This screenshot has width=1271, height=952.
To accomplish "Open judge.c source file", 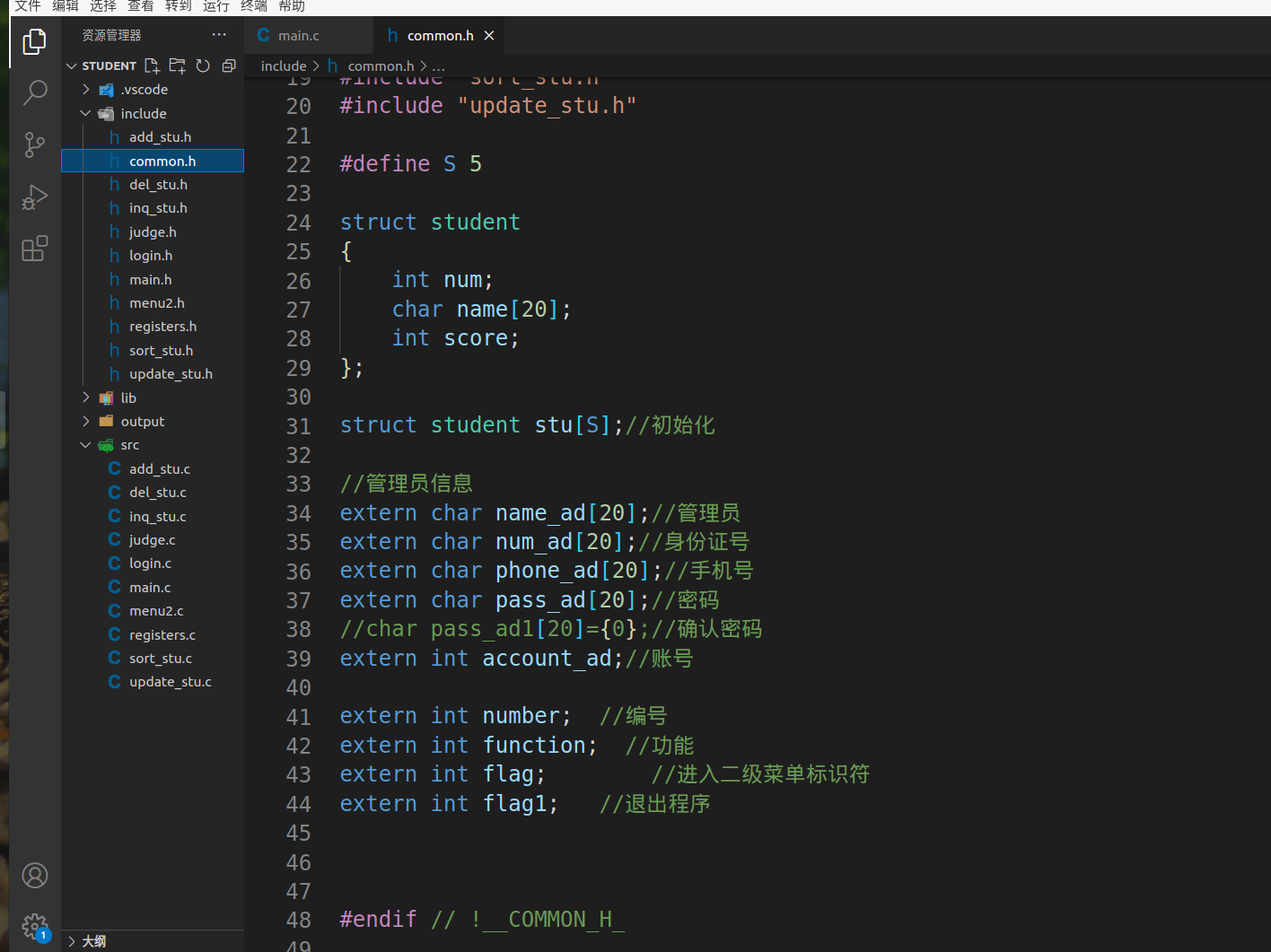I will click(x=152, y=540).
